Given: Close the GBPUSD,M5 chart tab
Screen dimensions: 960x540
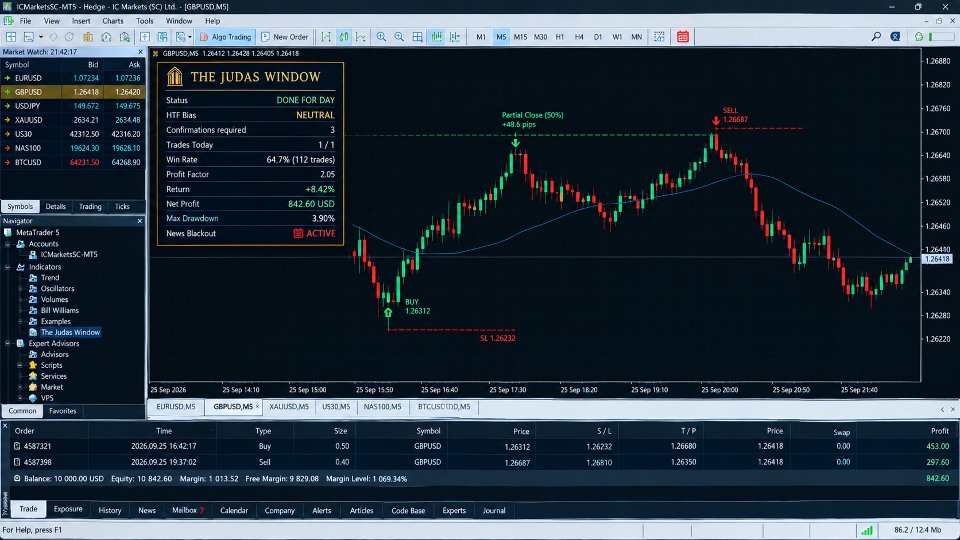Looking at the screenshot, I should [257, 407].
